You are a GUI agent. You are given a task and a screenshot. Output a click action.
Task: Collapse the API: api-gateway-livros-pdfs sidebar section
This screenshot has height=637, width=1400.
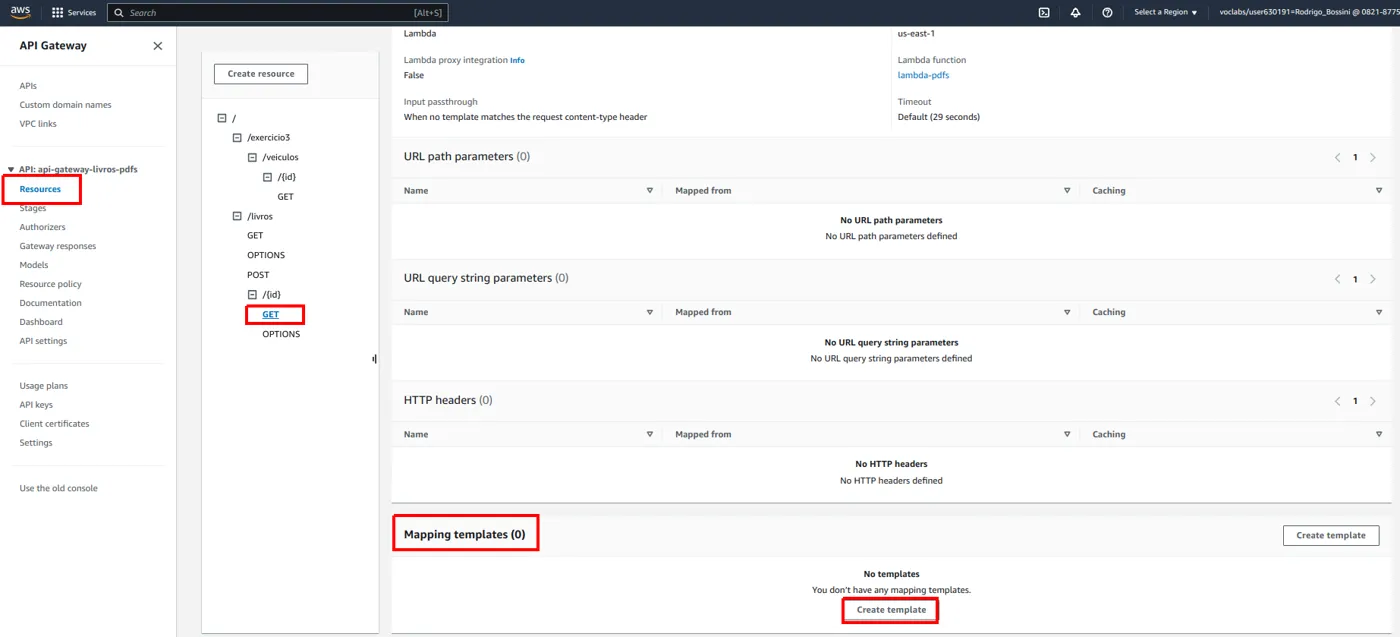11,170
